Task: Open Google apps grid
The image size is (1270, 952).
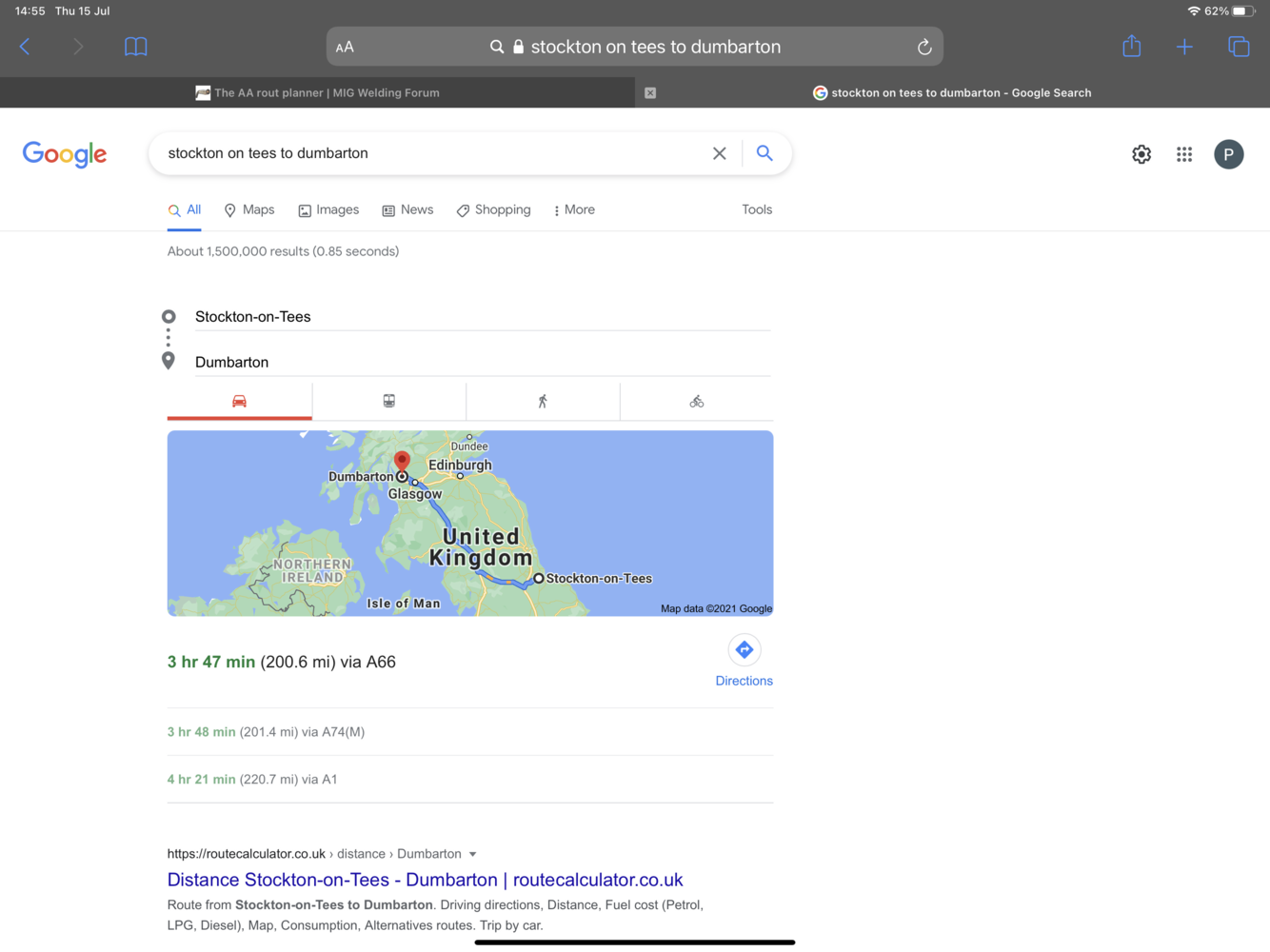Action: click(1184, 154)
